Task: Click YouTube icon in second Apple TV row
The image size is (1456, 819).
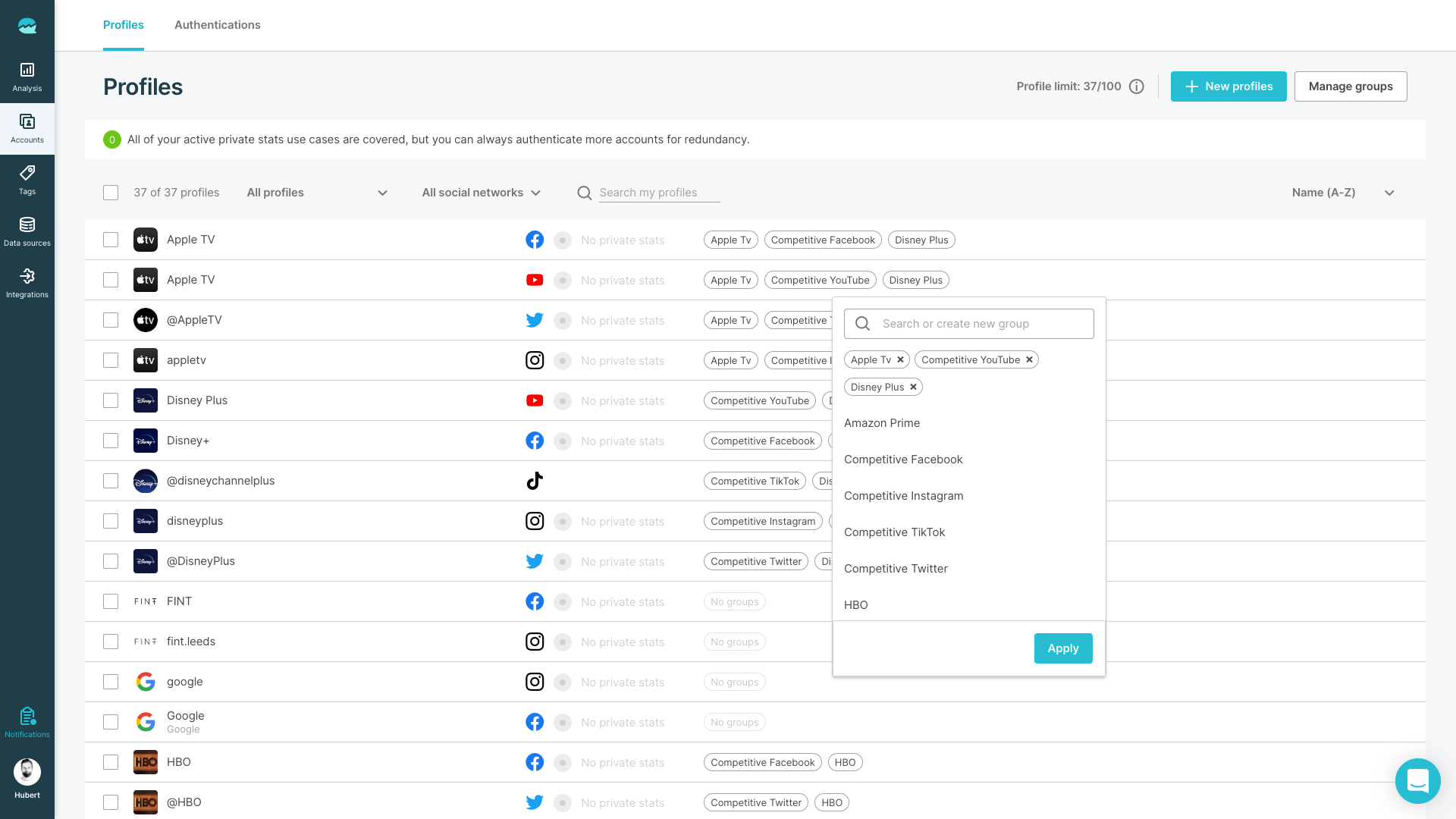Action: 535,280
